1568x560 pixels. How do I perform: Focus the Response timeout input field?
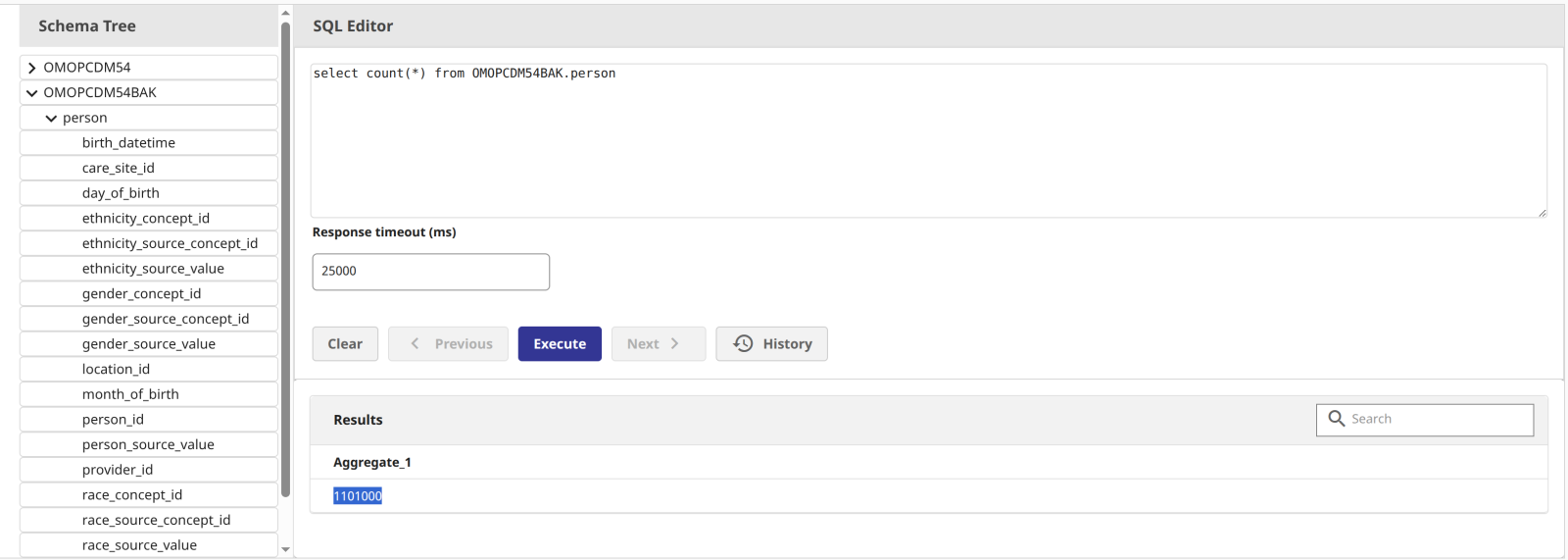click(430, 272)
